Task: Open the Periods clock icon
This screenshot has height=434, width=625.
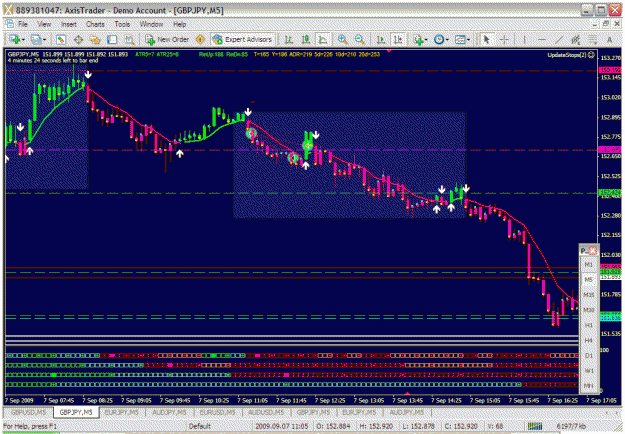Action: 439,39
